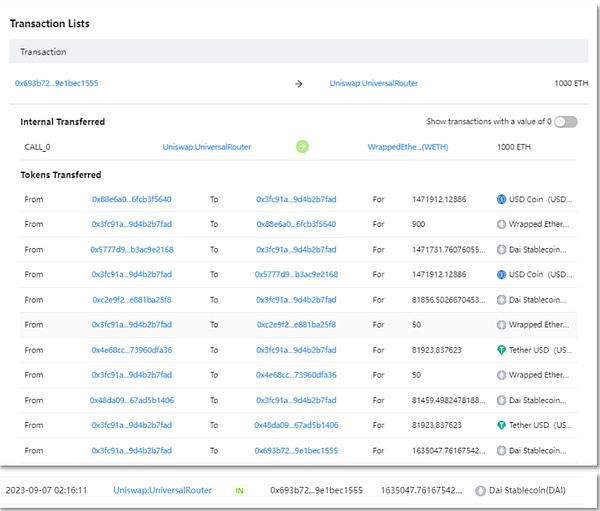Click Tether icon in the 0x4e68cc sender row

(x=502, y=350)
